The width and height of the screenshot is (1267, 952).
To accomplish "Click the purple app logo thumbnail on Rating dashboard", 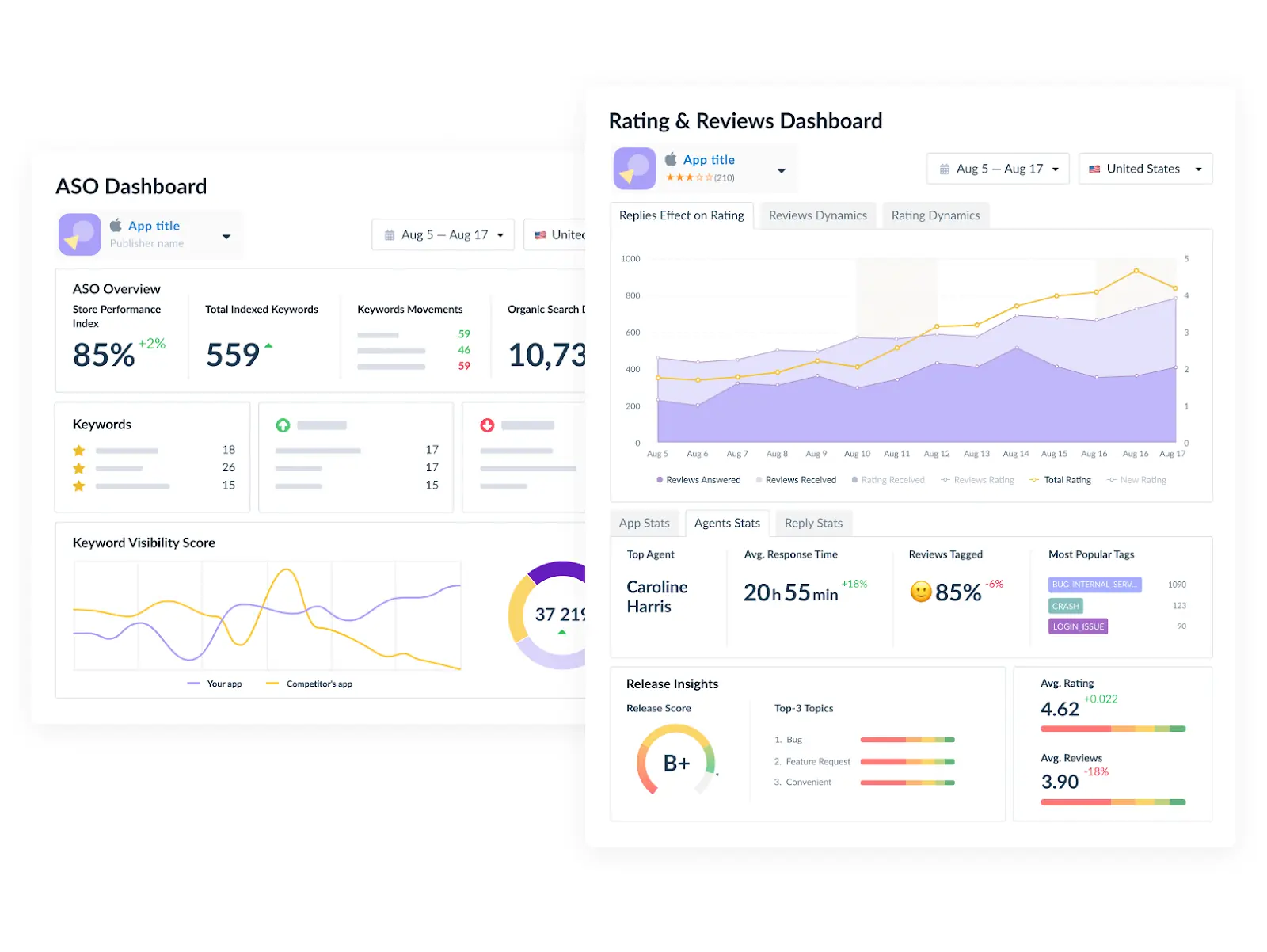I will [x=633, y=168].
